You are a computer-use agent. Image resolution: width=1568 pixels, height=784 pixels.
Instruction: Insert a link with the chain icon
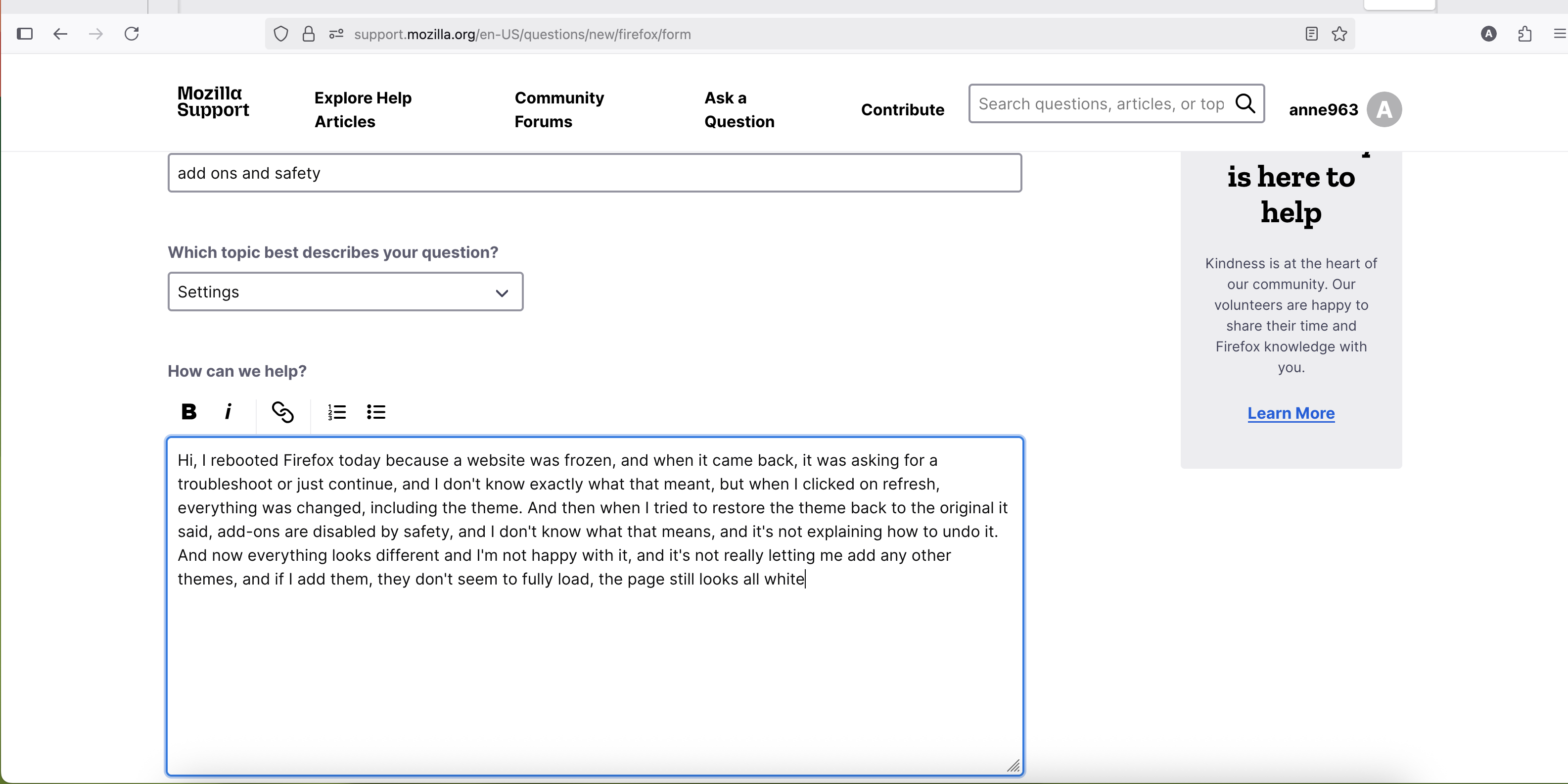[x=282, y=412]
